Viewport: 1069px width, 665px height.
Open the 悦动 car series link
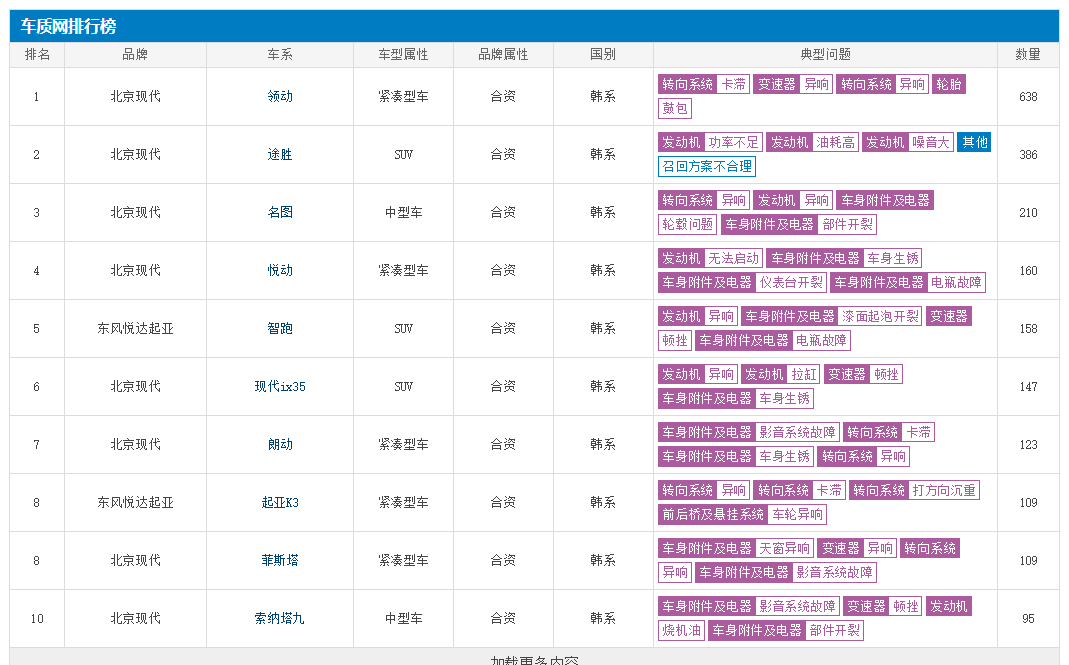280,271
